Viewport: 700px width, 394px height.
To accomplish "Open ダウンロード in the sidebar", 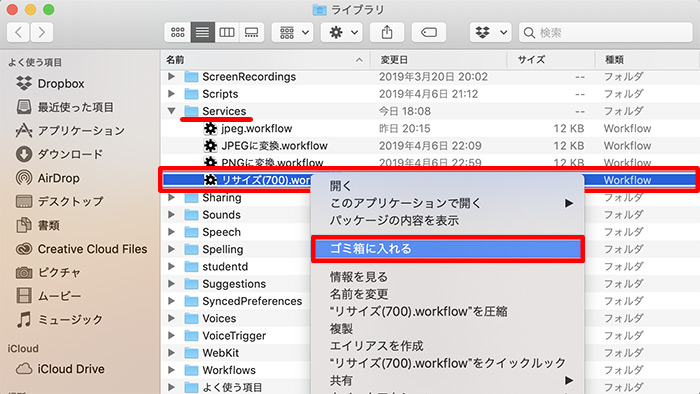I will click(59, 154).
